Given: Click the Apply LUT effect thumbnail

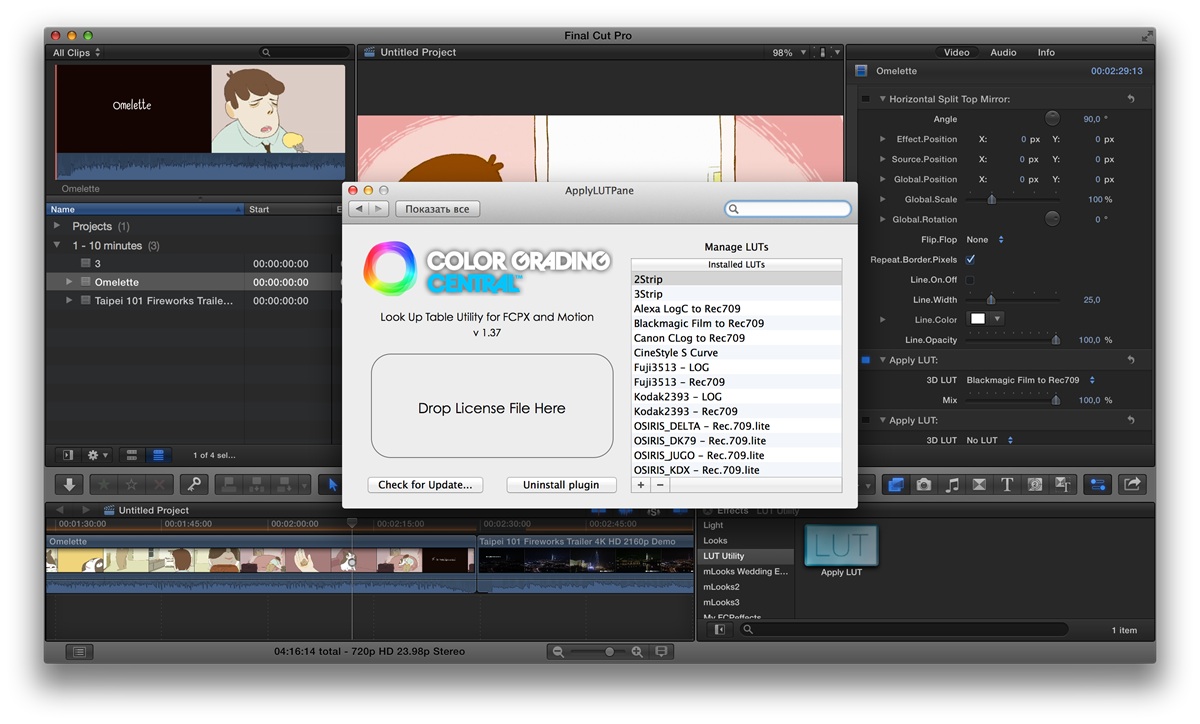Looking at the screenshot, I should (841, 546).
